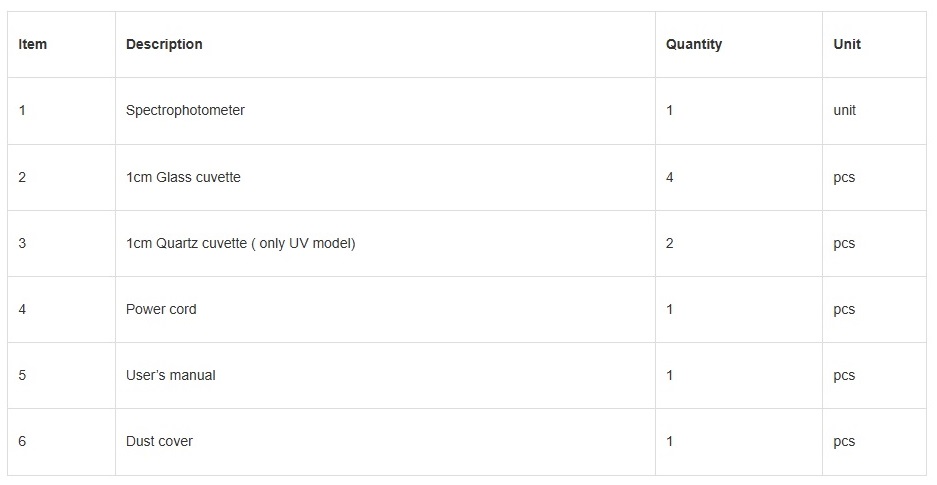Click the Dust cover description
The image size is (937, 485).
(160, 441)
